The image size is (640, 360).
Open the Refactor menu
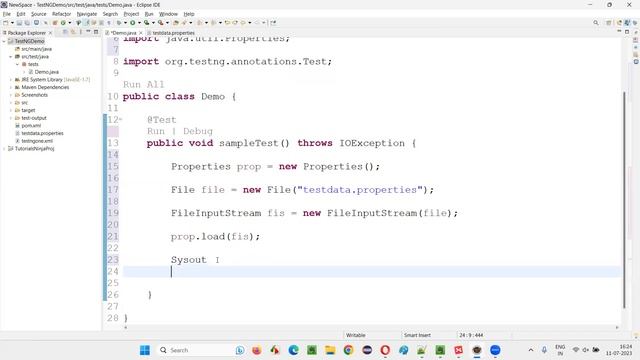62,14
